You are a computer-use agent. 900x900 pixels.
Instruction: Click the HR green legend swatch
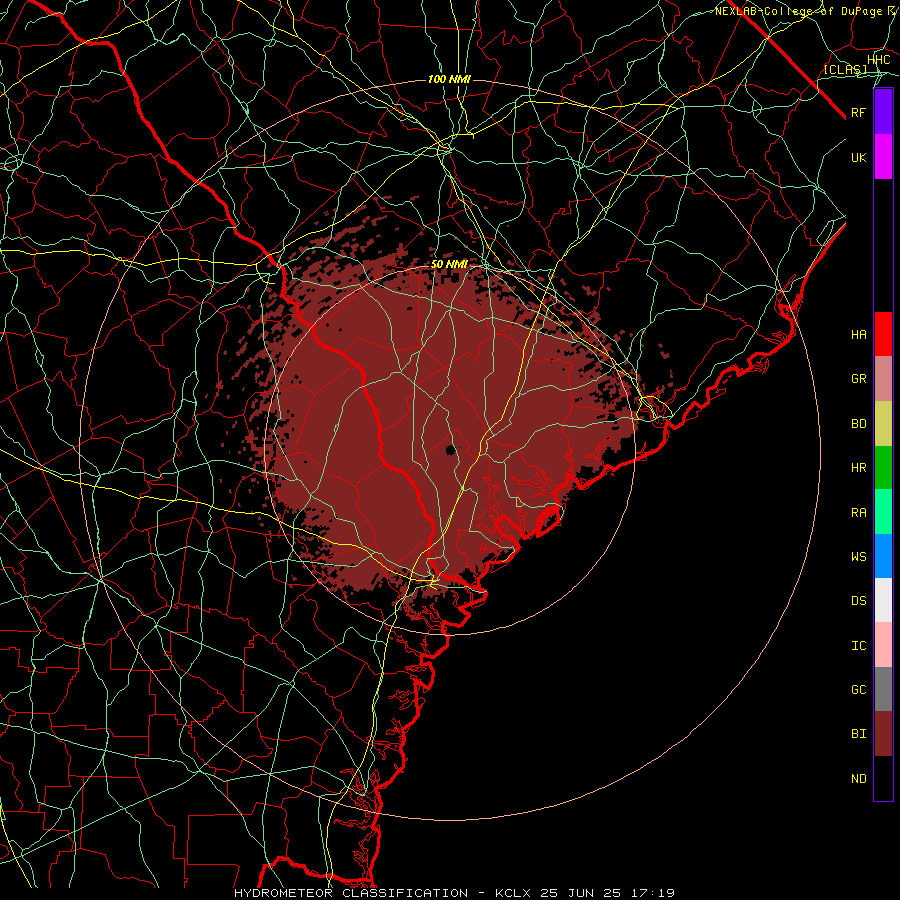point(883,468)
